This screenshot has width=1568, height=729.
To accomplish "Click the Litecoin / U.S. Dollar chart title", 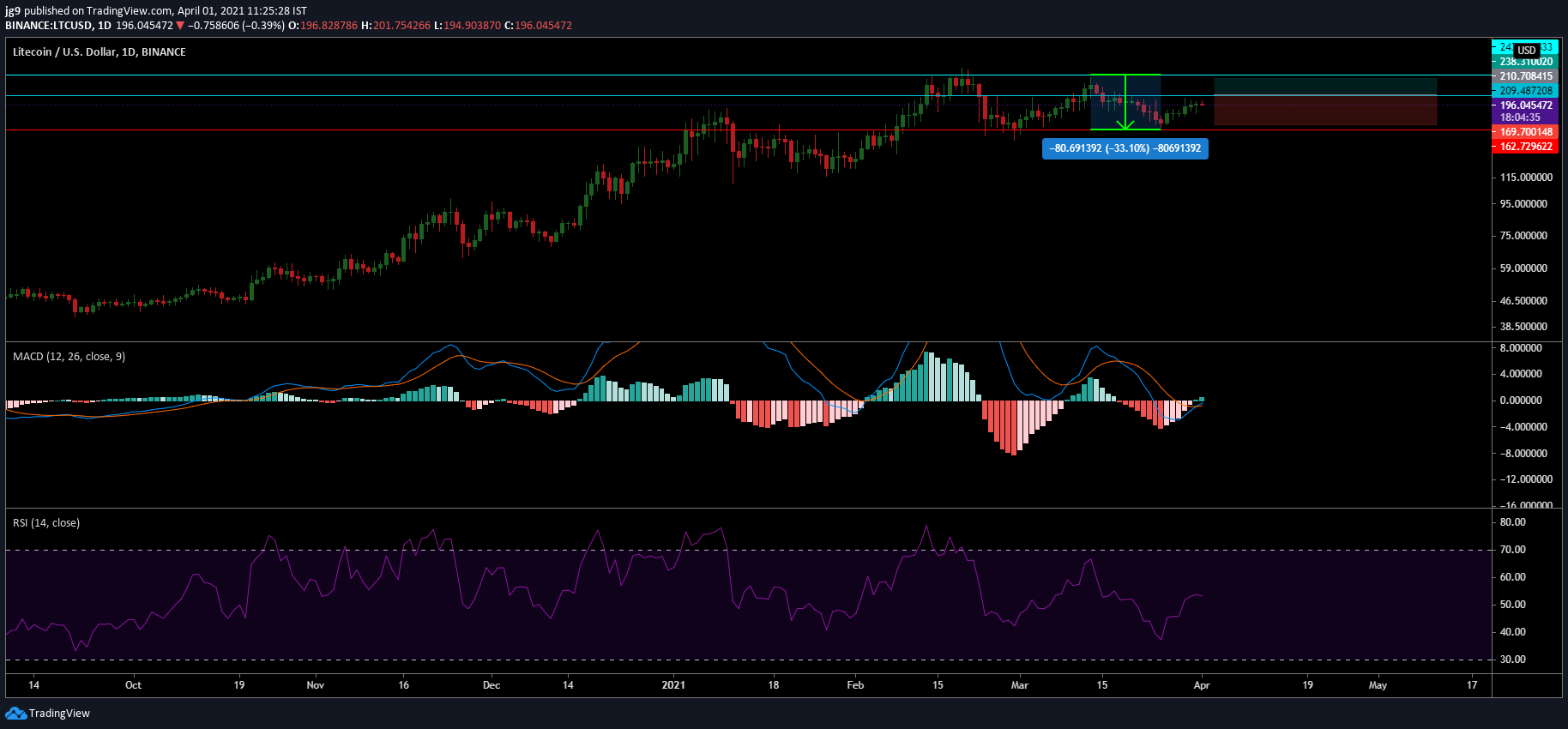I will [100, 52].
